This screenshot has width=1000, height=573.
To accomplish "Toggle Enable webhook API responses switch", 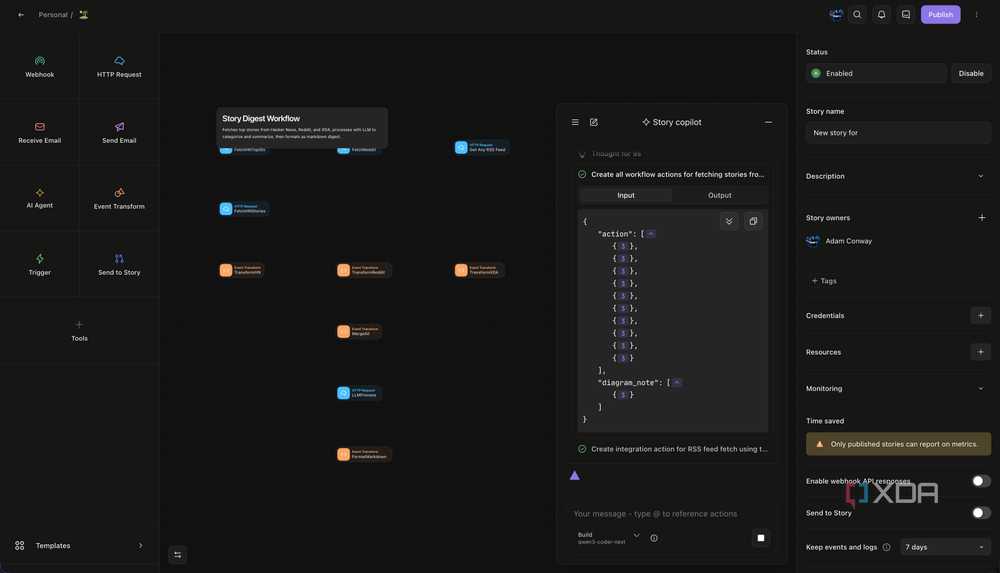I will point(981,480).
